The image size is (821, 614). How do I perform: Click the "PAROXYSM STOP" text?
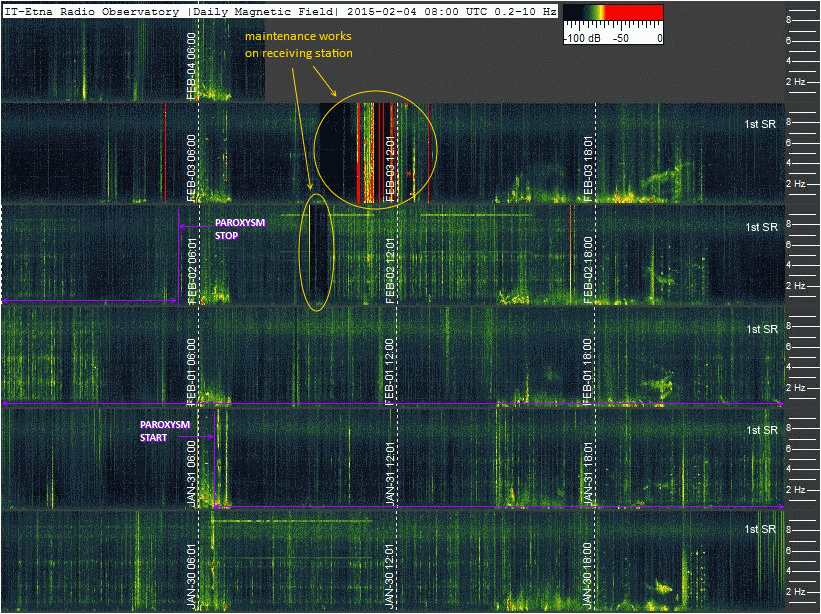(x=240, y=229)
